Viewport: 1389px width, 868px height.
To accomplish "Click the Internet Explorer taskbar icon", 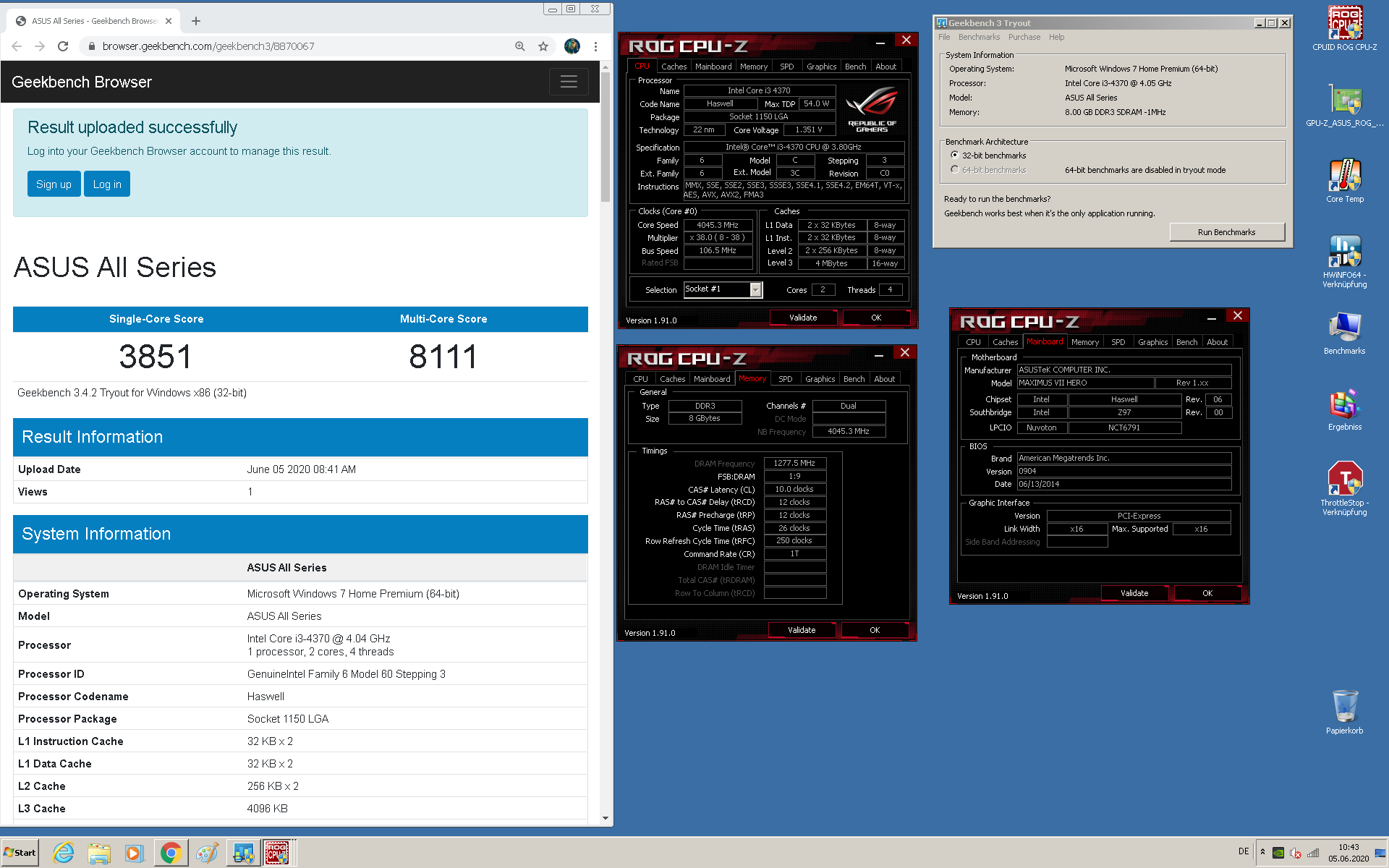I will point(64,853).
